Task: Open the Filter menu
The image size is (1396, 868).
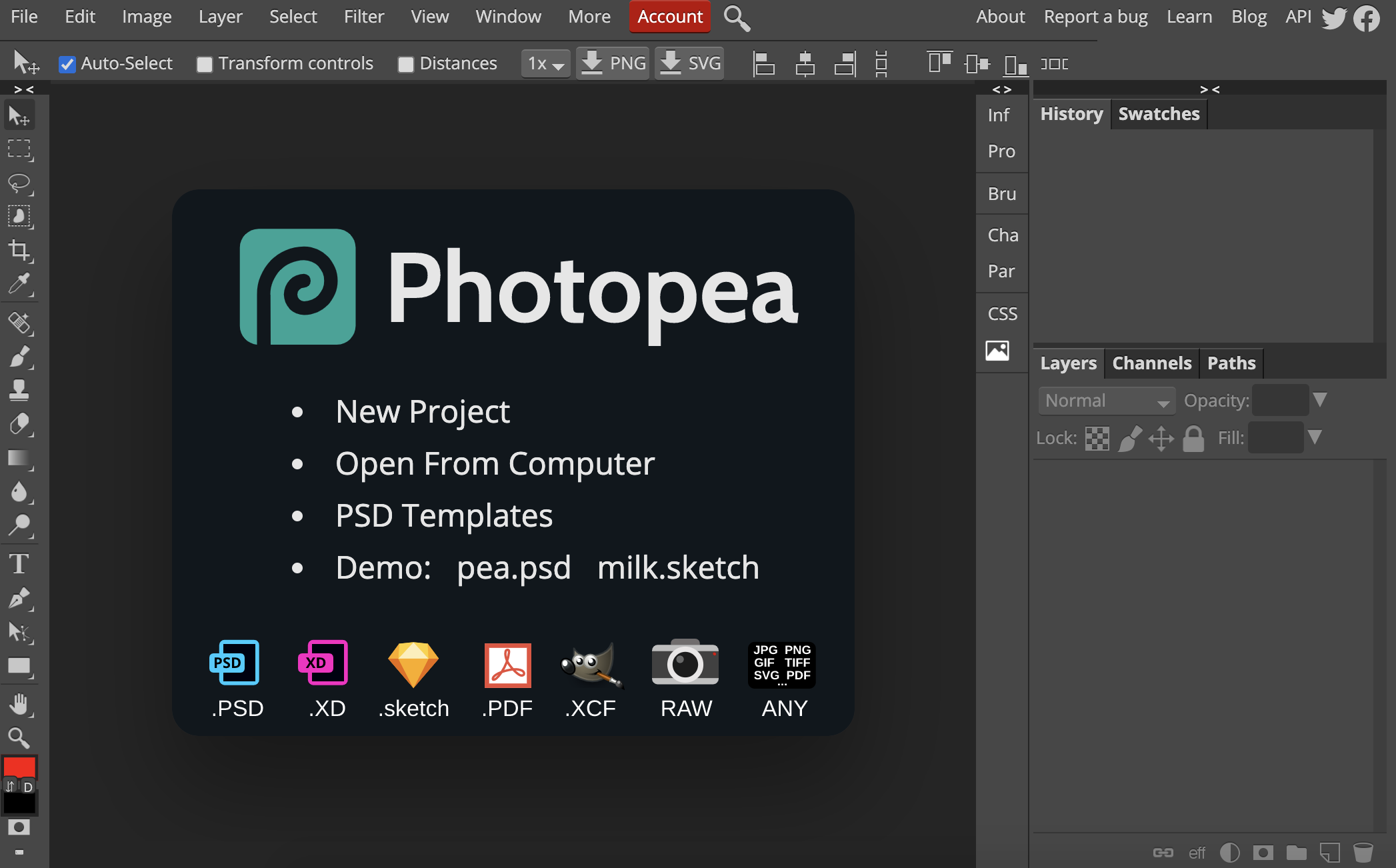Action: pos(362,16)
